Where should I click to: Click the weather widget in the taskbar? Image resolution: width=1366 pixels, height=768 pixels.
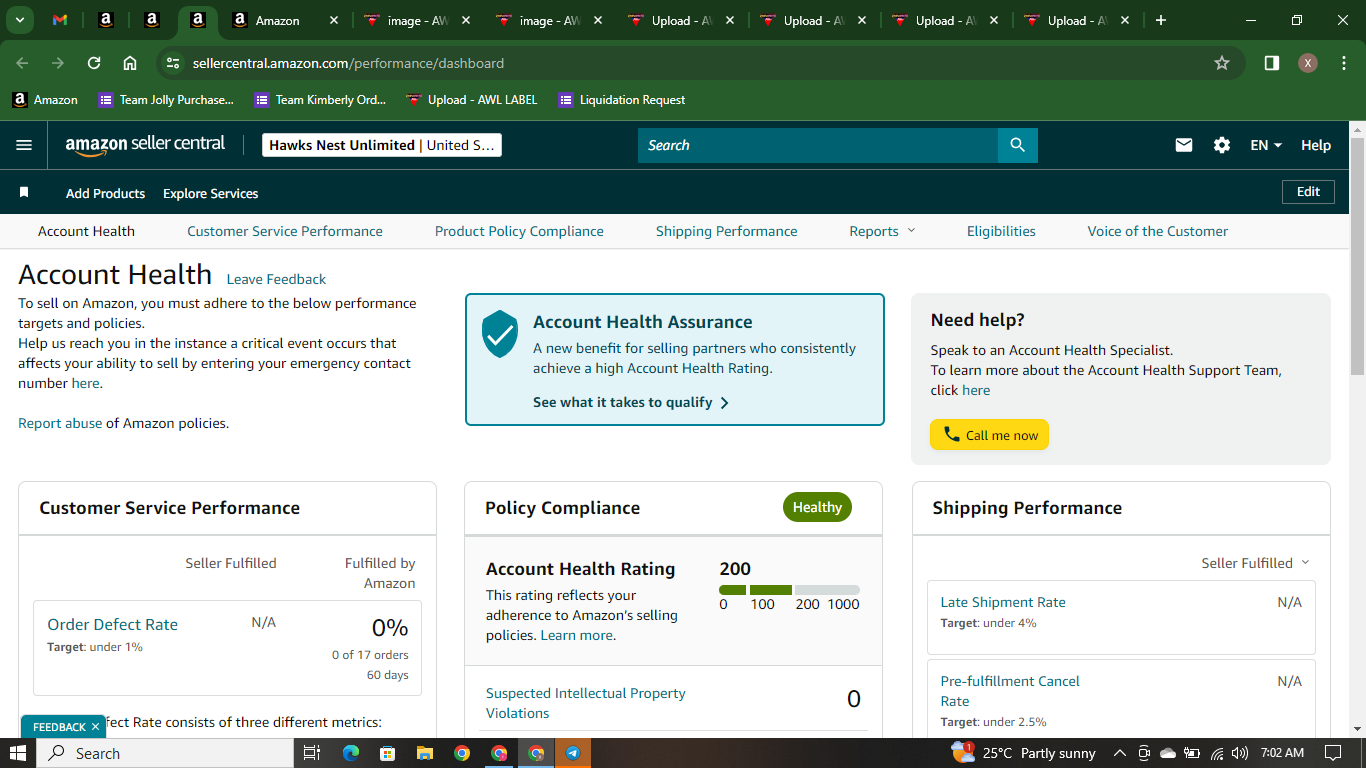(1023, 753)
